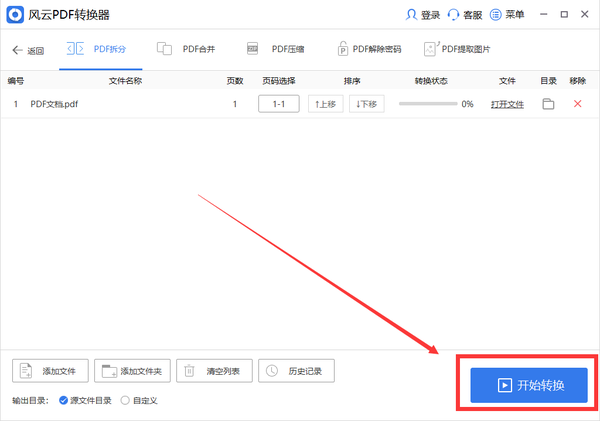Viewport: 600px width, 421px height.
Task: Open output folder icon for PDF文档.pdf
Action: pos(548,103)
